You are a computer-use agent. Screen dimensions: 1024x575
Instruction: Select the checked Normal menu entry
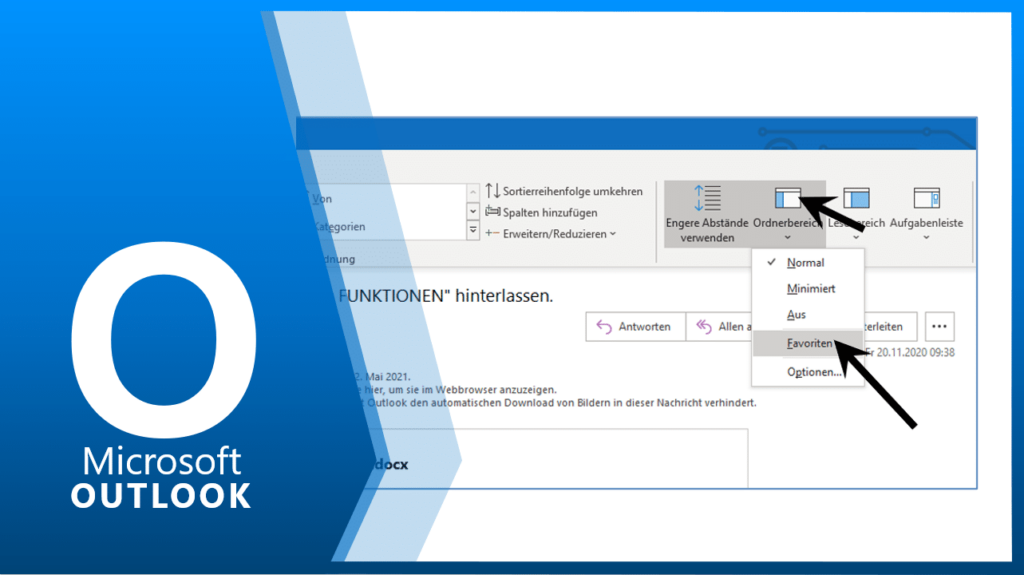(808, 263)
